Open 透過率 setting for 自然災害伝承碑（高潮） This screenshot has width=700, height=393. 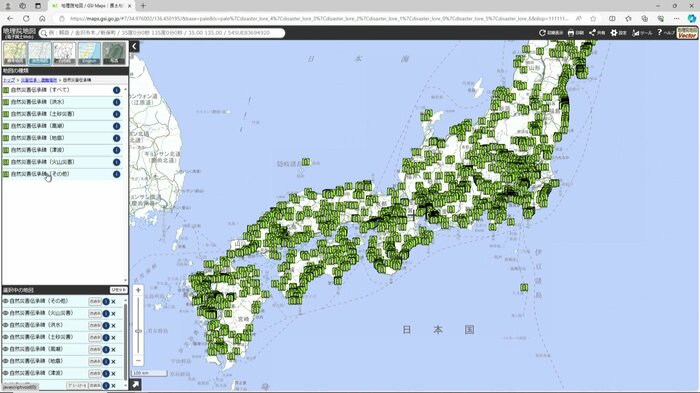point(95,350)
